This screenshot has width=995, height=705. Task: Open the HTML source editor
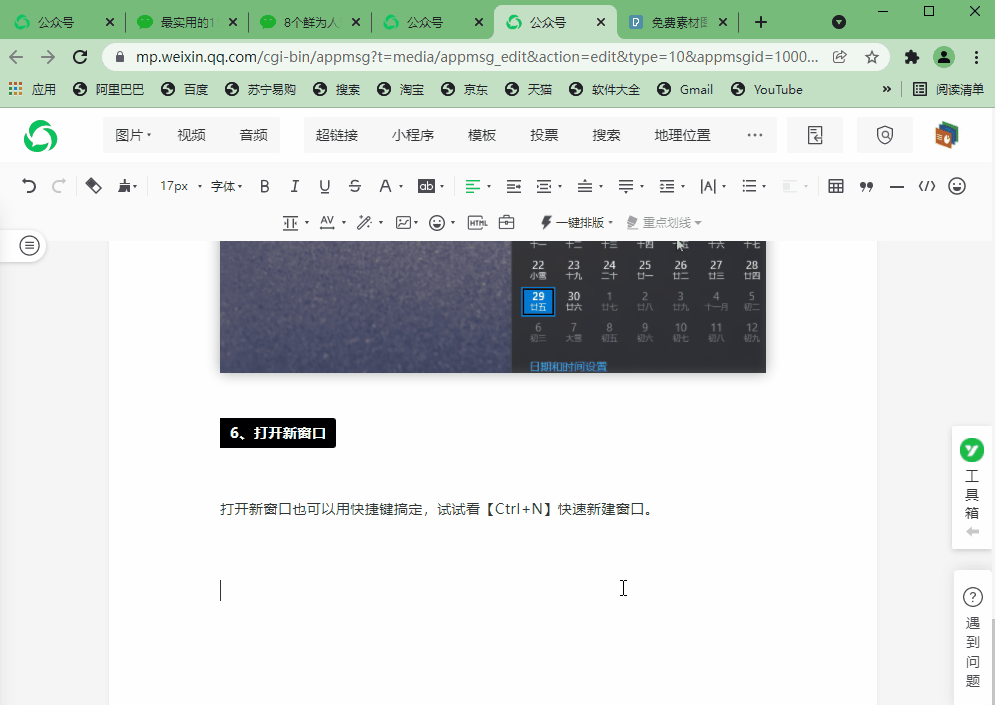point(477,222)
